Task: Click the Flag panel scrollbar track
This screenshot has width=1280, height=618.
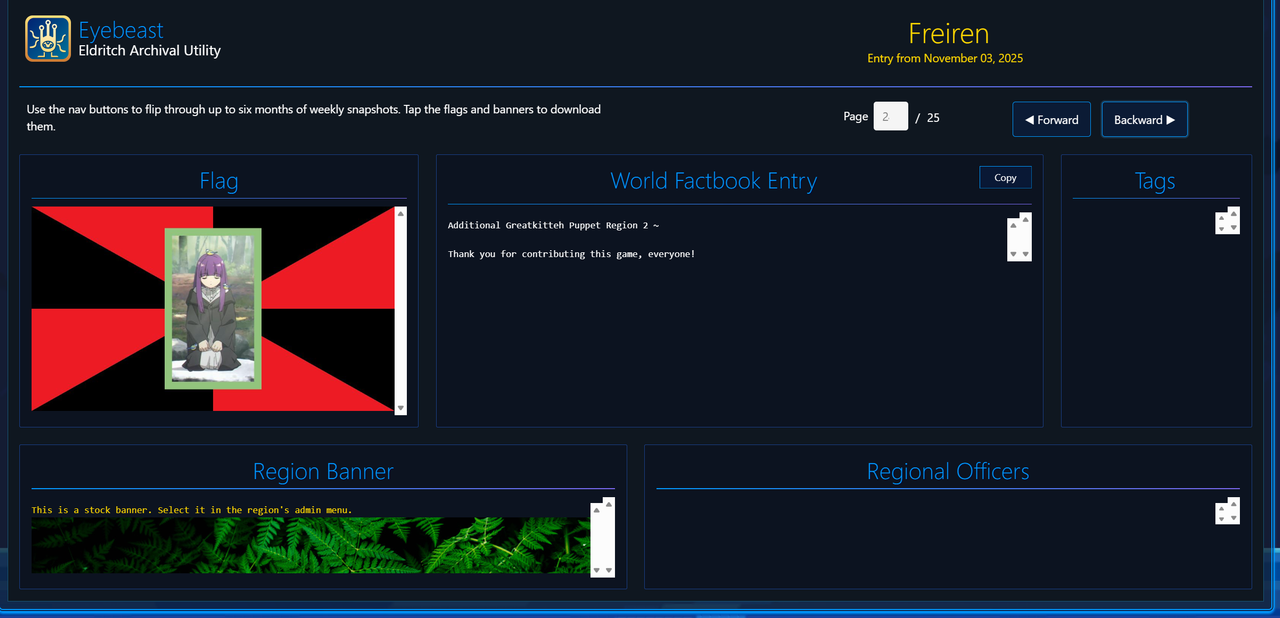Action: (401, 310)
